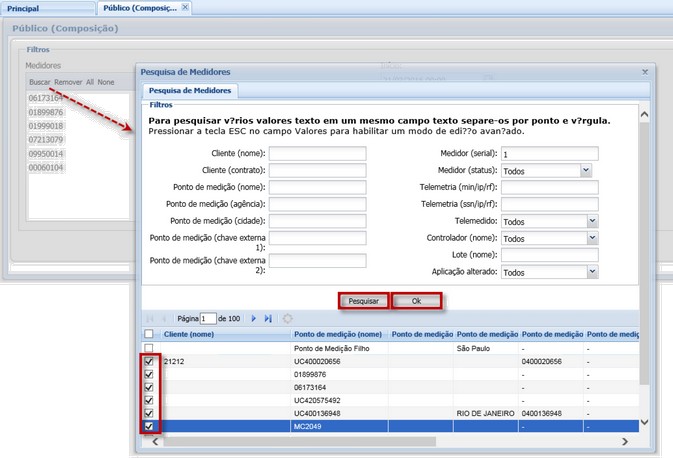The width and height of the screenshot is (673, 458).
Task: Click the Pesquisar button
Action: (x=363, y=301)
